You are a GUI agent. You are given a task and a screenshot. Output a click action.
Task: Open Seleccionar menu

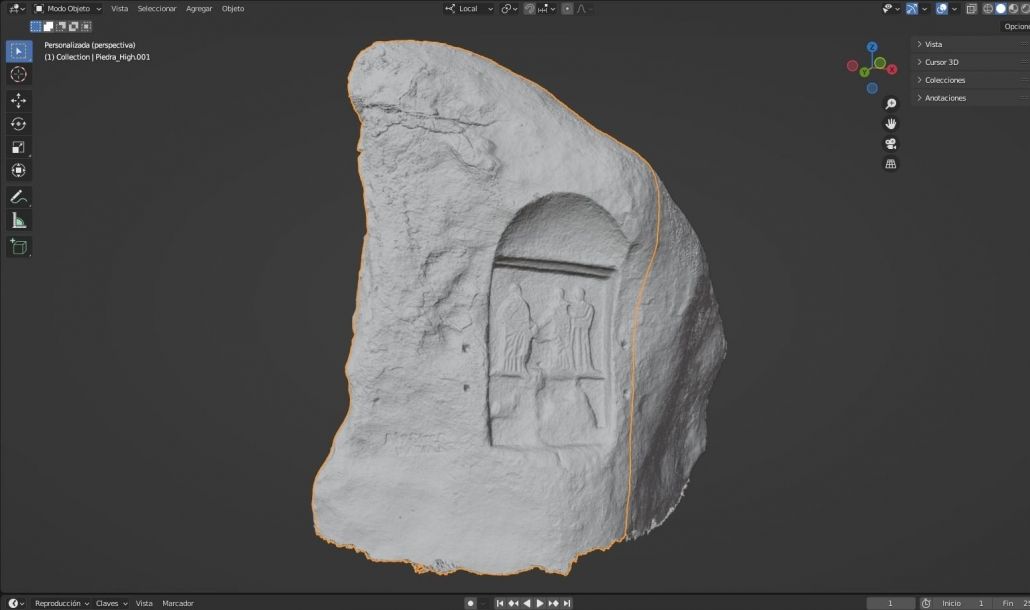[157, 9]
